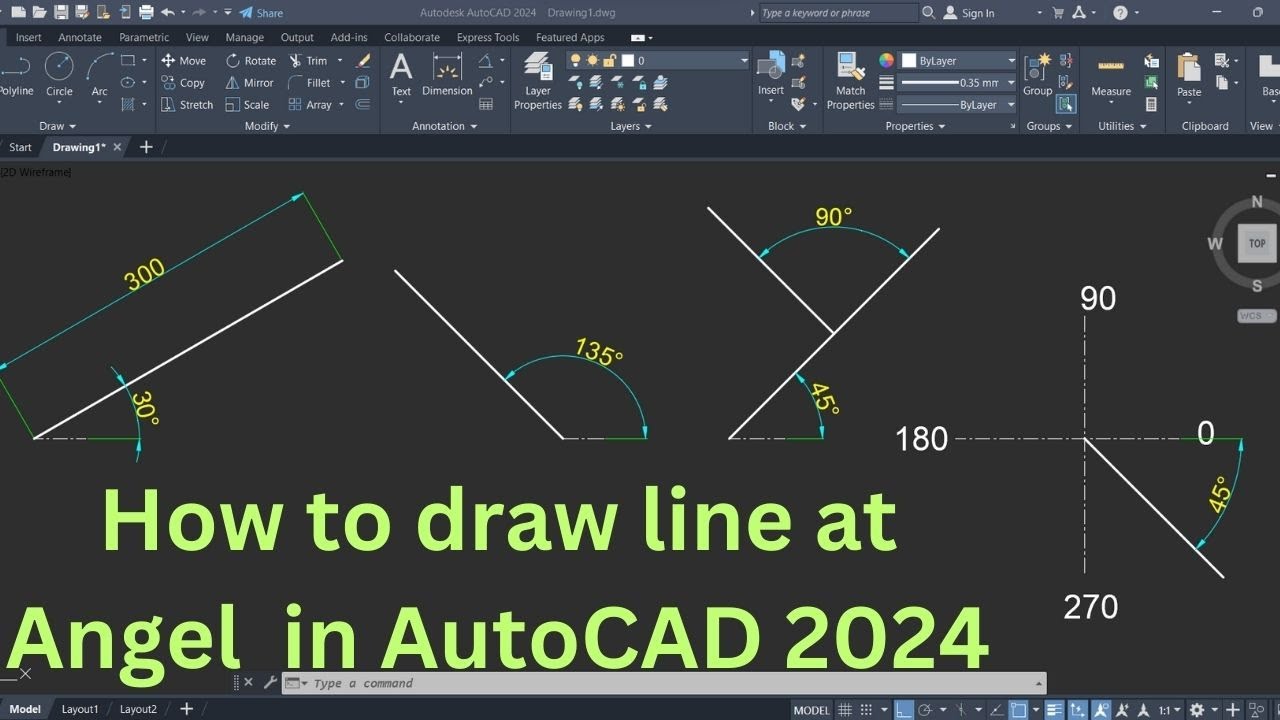
Task: Click the object color wheel icon
Action: (886, 61)
